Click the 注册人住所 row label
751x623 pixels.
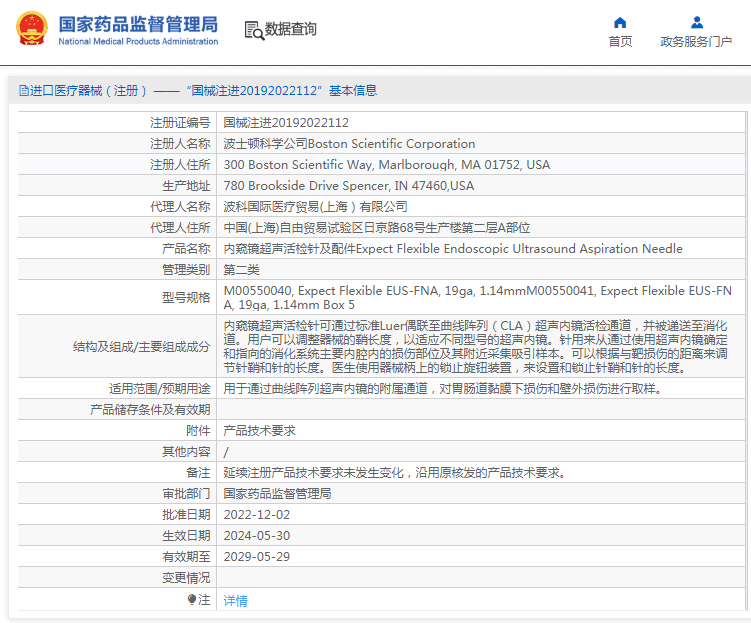click(x=180, y=165)
